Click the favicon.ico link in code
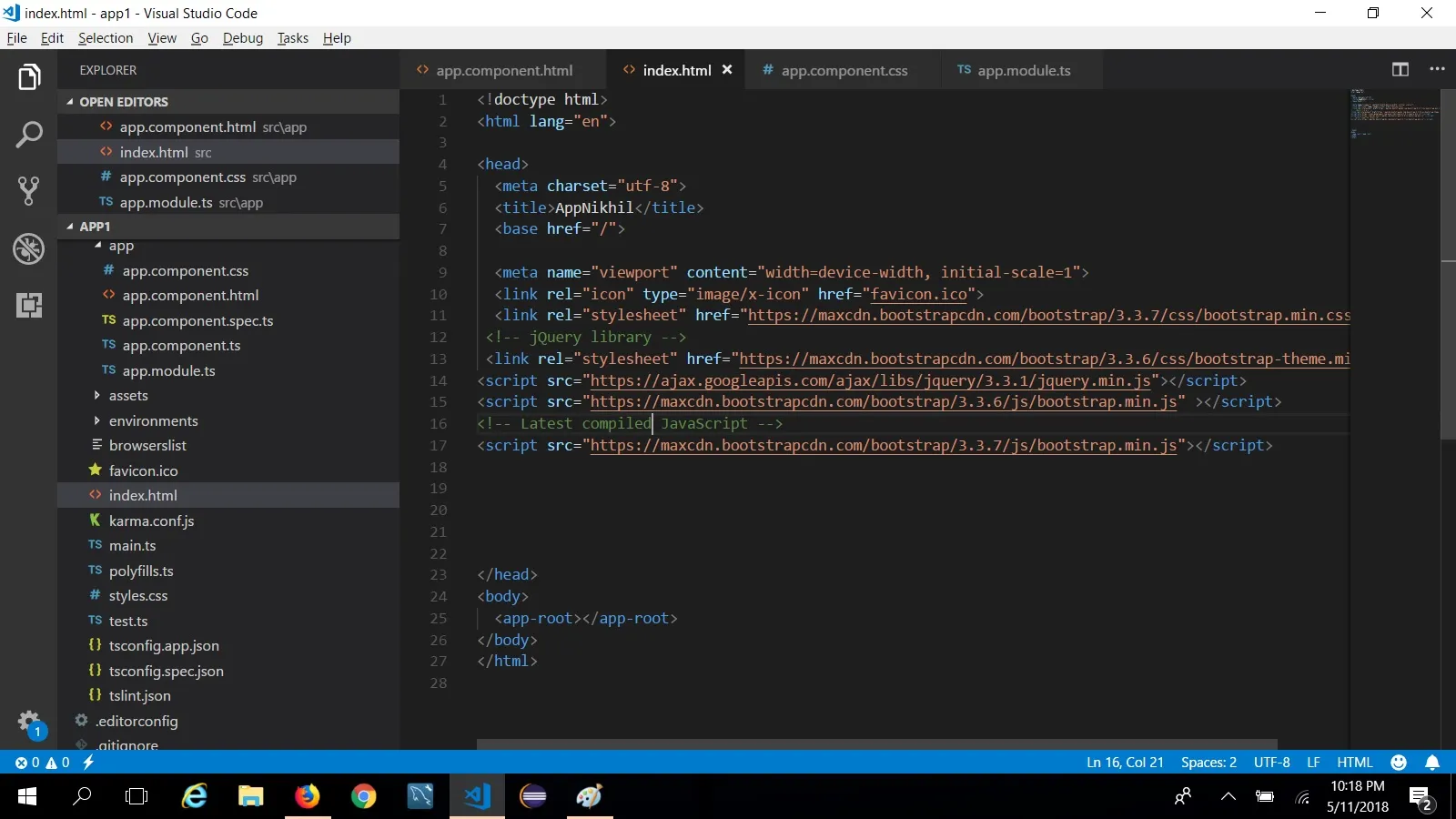Viewport: 1456px width, 819px height. tap(918, 294)
